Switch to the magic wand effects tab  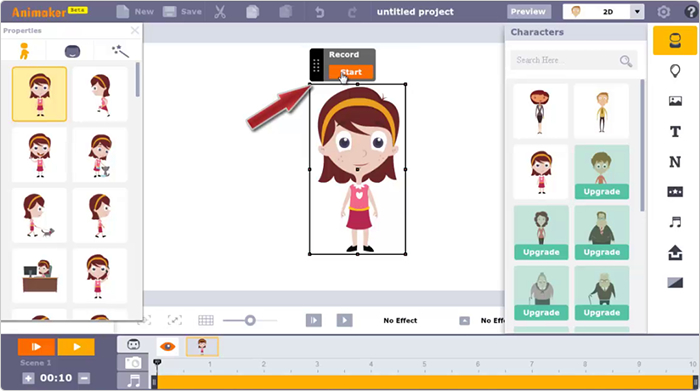click(x=120, y=51)
